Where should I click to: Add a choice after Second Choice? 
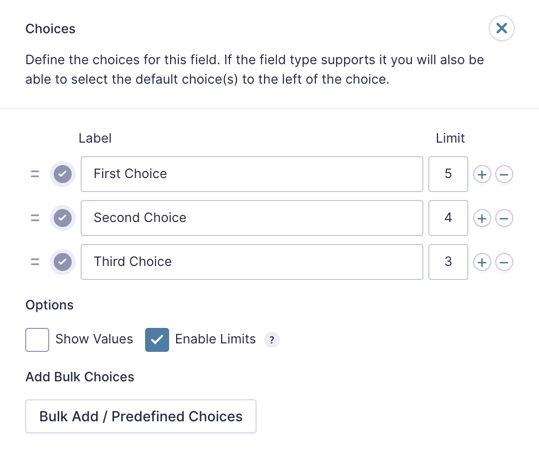tap(482, 218)
